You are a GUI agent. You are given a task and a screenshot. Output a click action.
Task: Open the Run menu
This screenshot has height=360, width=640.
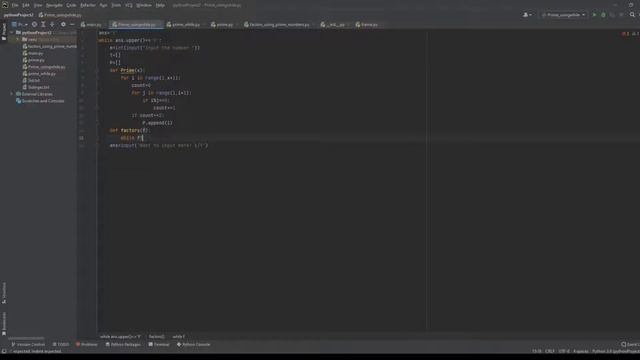point(103,5)
